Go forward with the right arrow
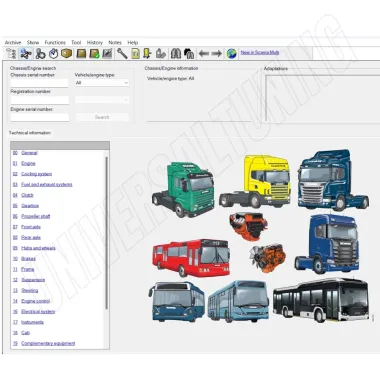 pos(217,53)
